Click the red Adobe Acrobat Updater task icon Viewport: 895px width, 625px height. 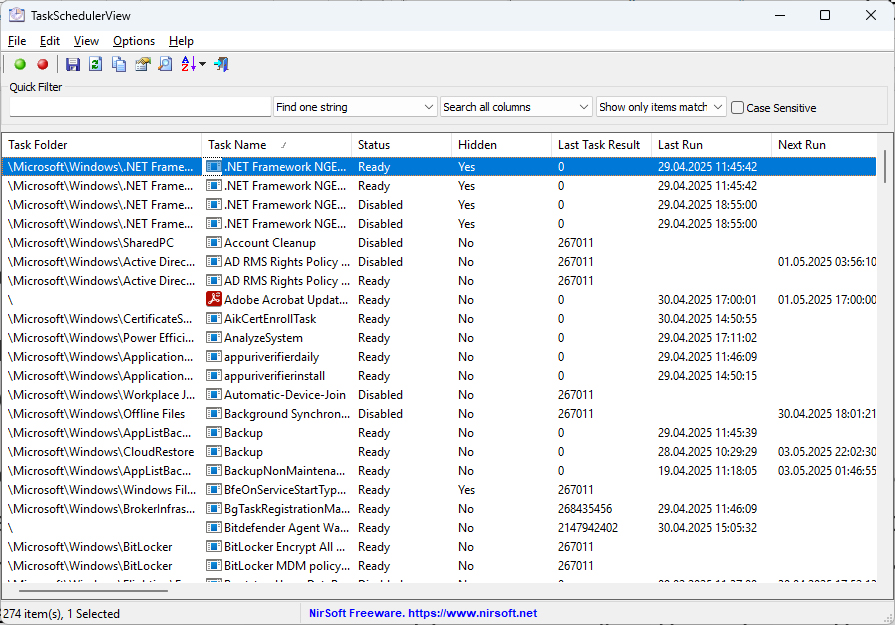pyautogui.click(x=214, y=300)
